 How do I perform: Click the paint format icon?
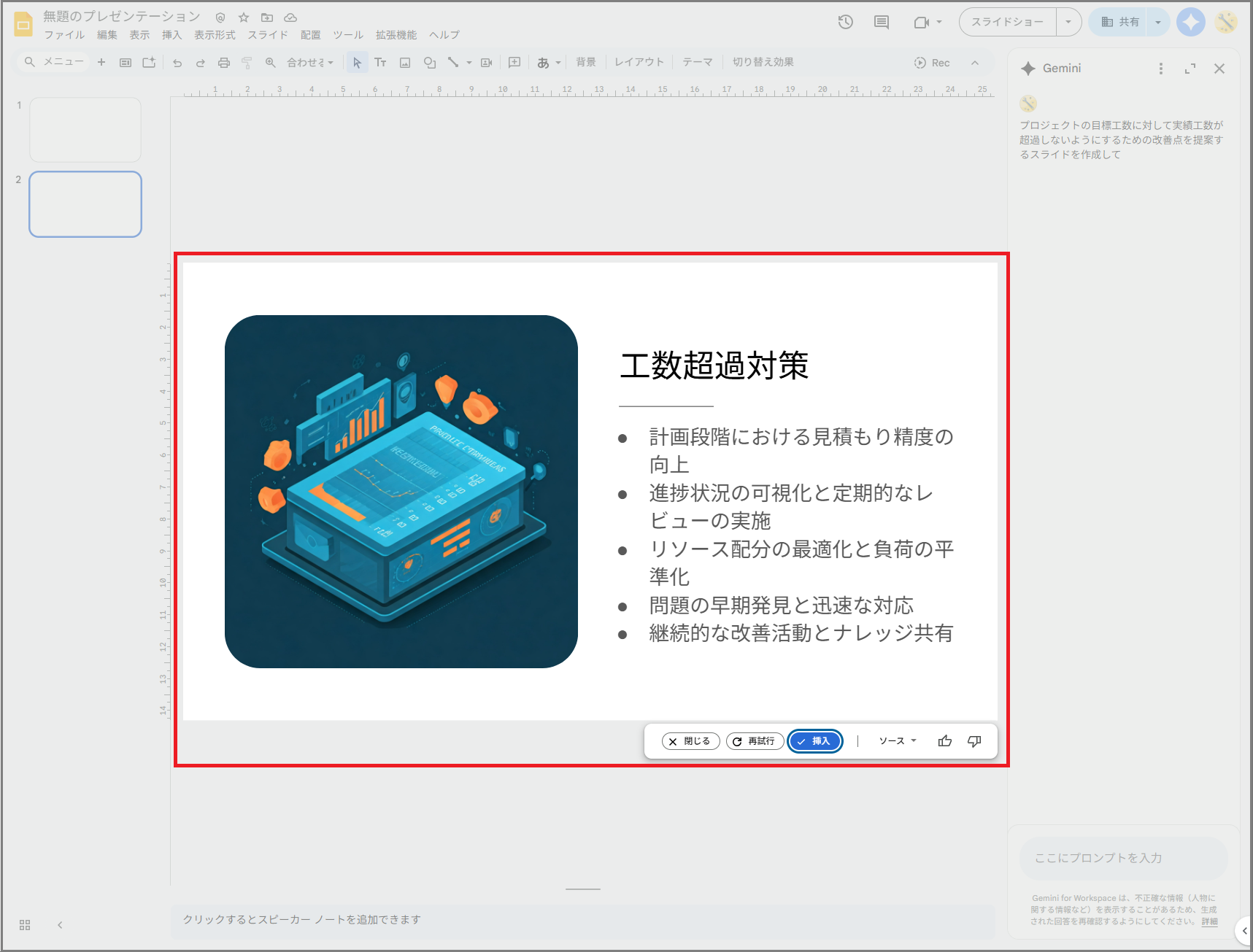pyautogui.click(x=247, y=63)
